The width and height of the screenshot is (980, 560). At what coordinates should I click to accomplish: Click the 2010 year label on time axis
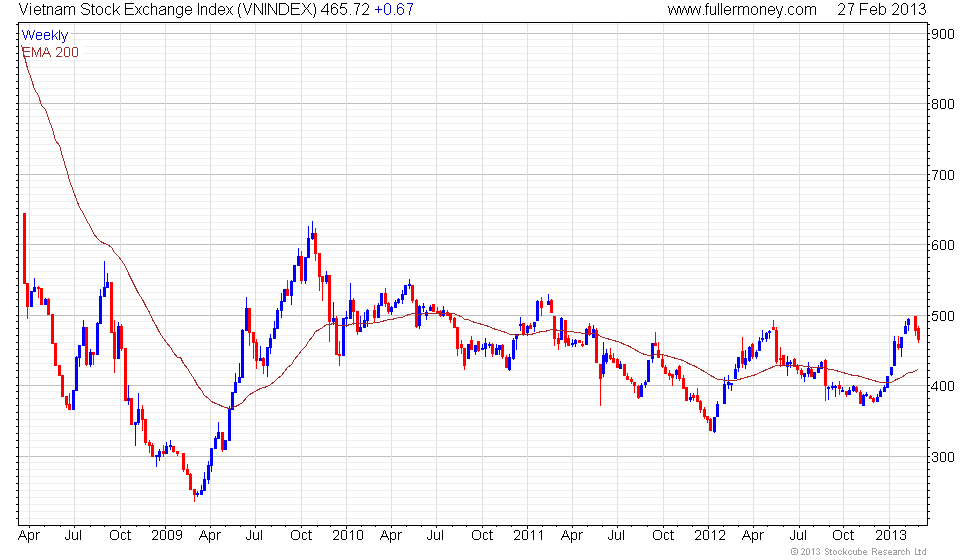pos(348,536)
